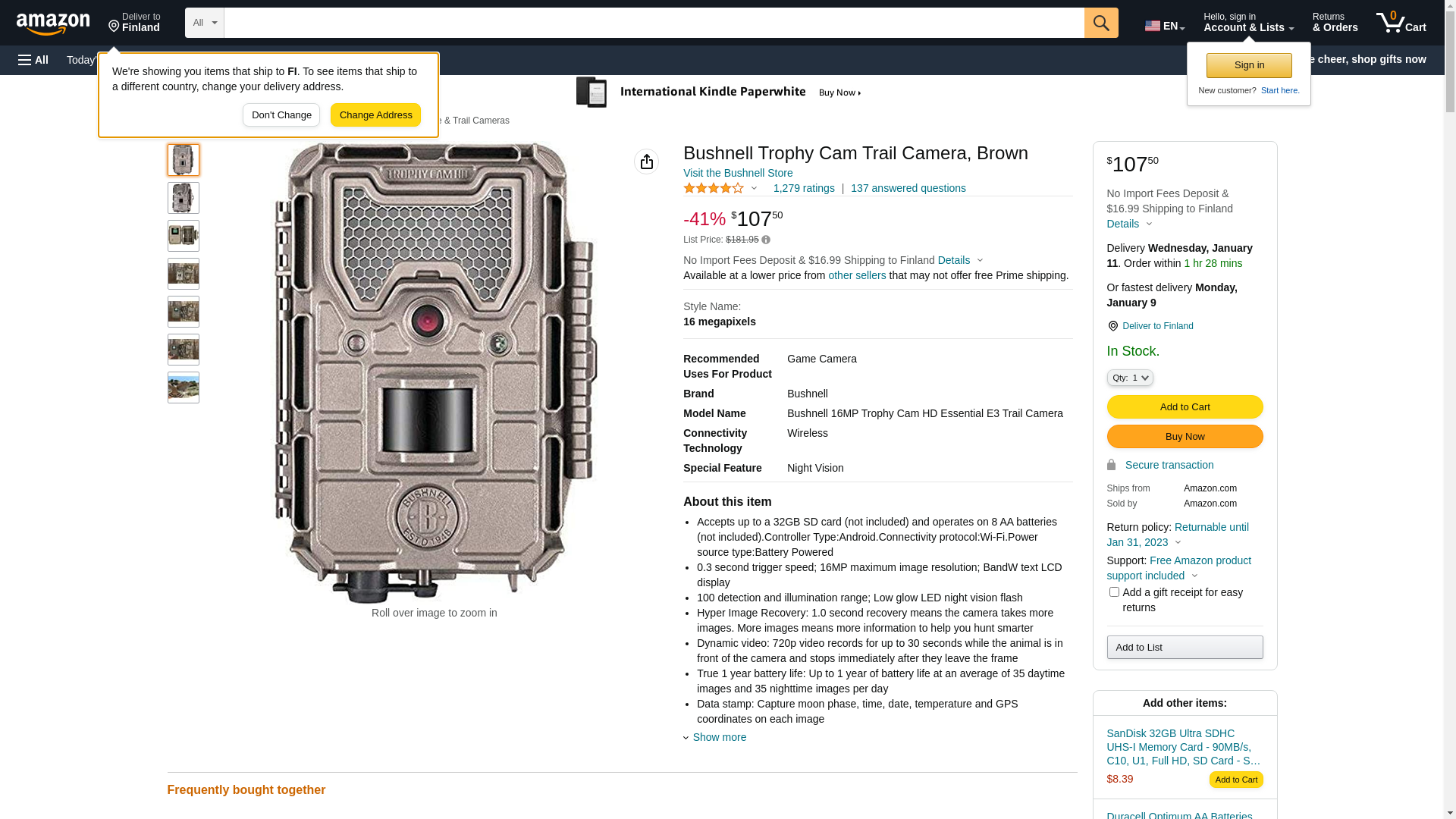Click the Deliver to Finland location

[134, 23]
